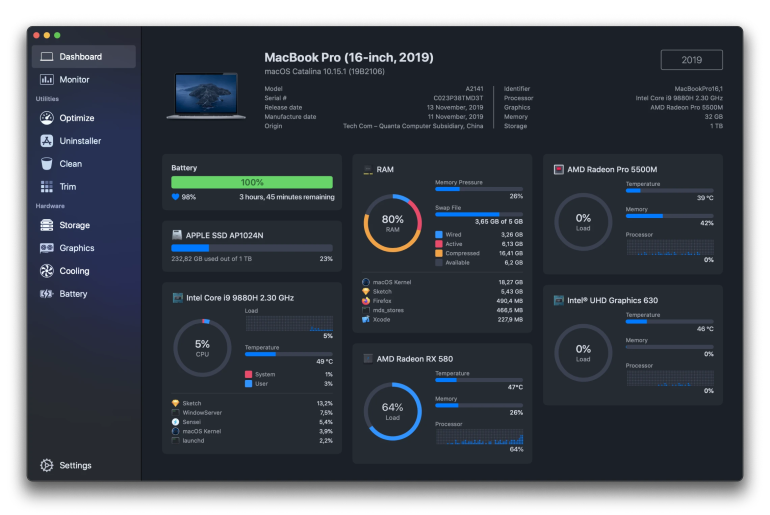Open Settings from the sidebar
The width and height of the screenshot is (770, 515).
pyautogui.click(x=84, y=465)
